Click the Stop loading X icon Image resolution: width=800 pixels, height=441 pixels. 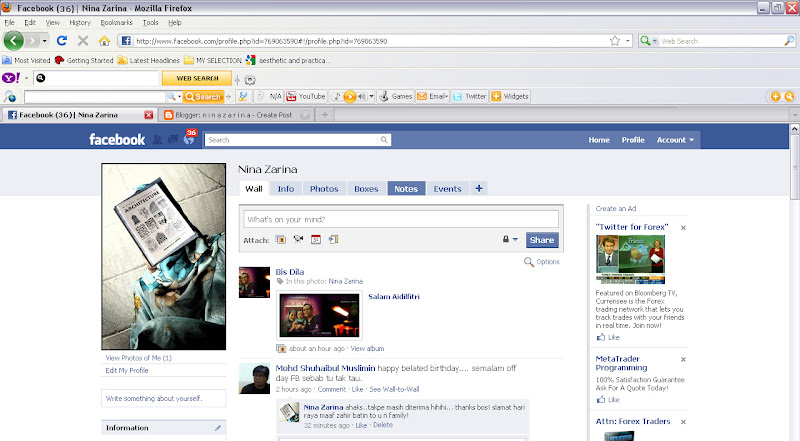[83, 41]
